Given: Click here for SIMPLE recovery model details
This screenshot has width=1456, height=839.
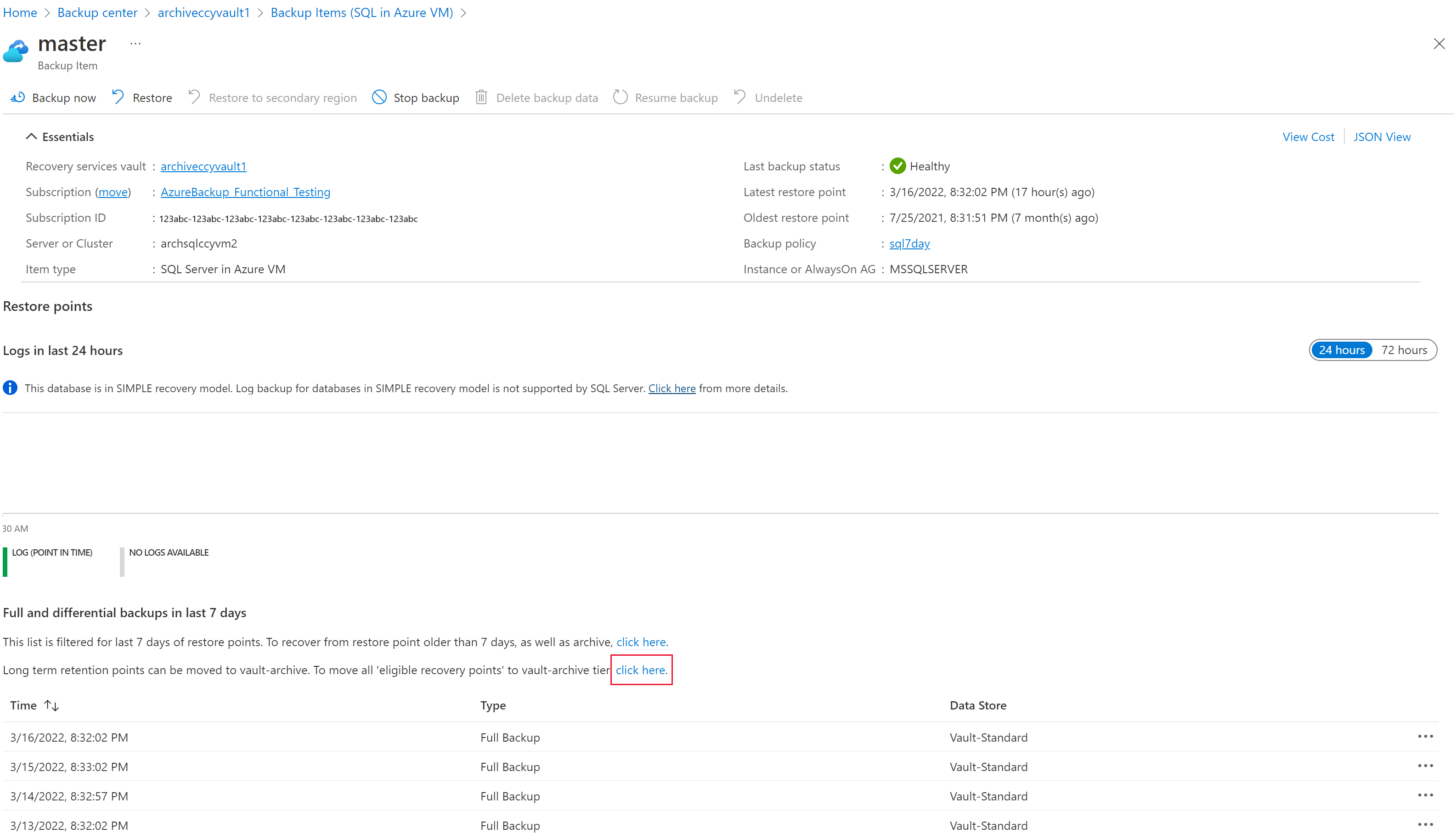Looking at the screenshot, I should (x=671, y=388).
